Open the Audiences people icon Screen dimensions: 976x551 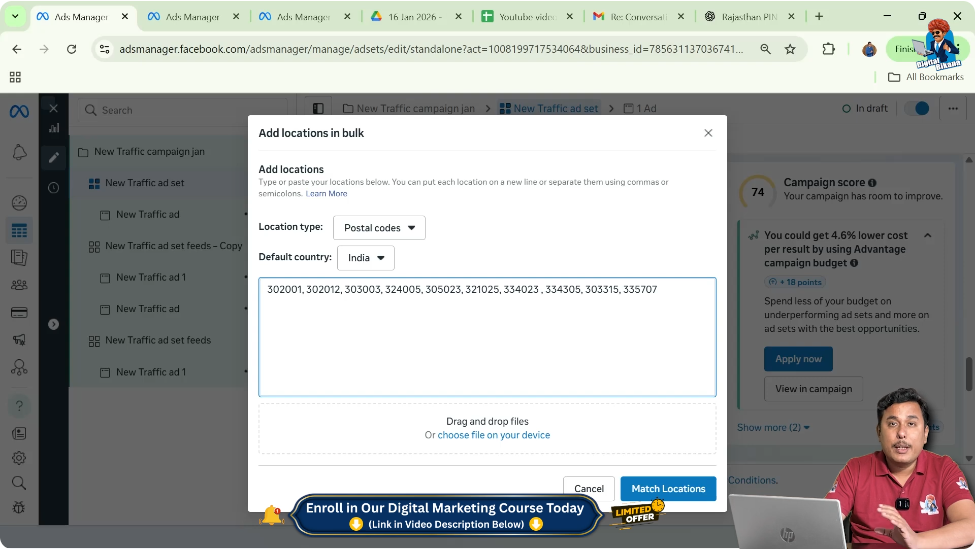(19, 285)
